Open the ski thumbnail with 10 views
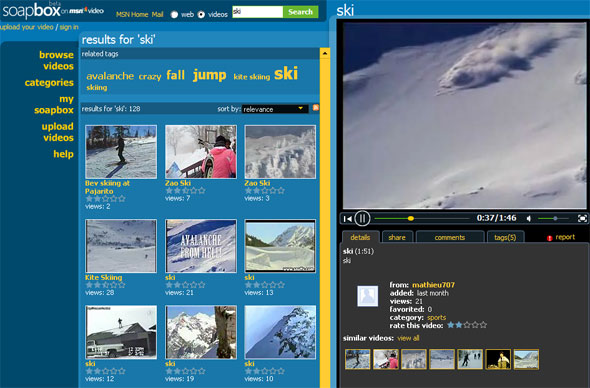 pos(280,332)
